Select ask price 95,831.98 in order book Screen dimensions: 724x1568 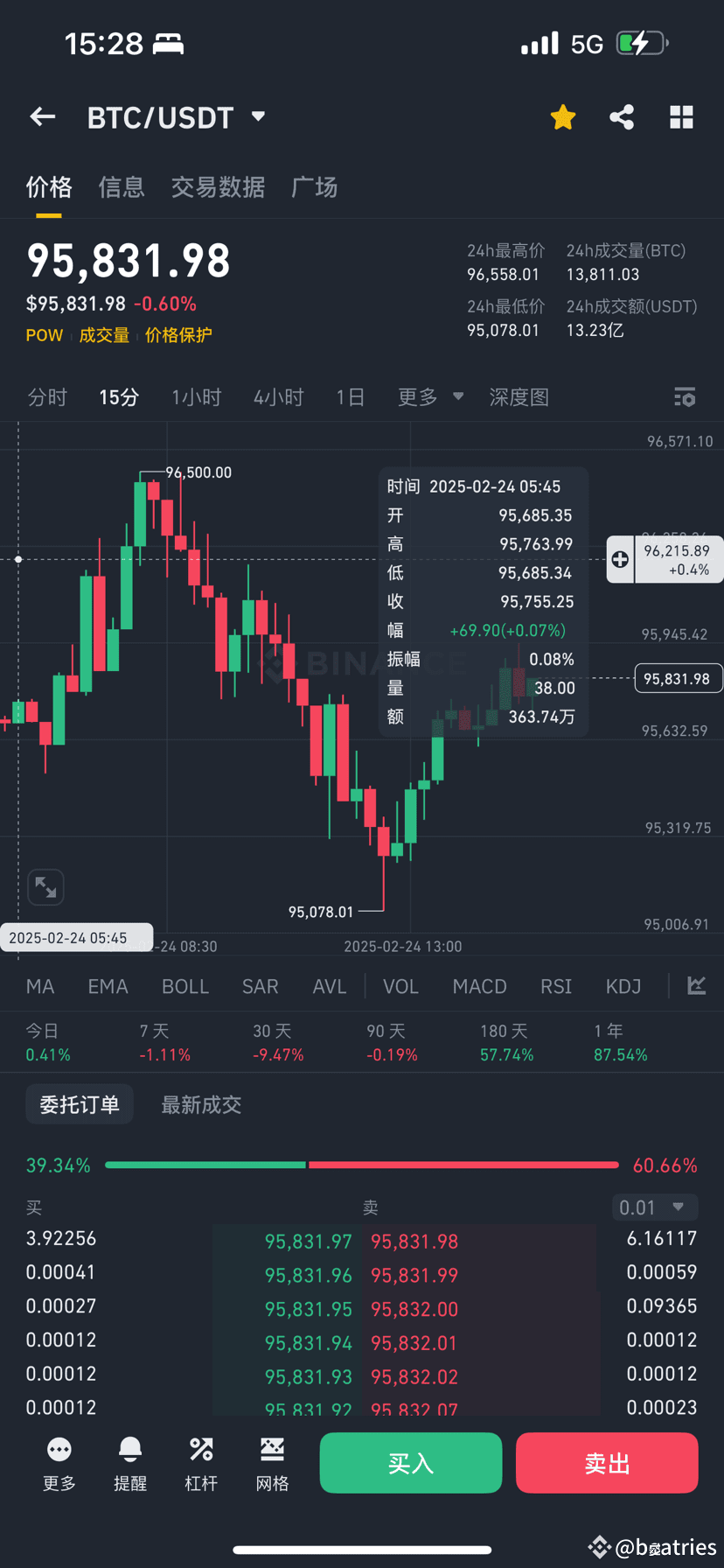[x=414, y=1242]
